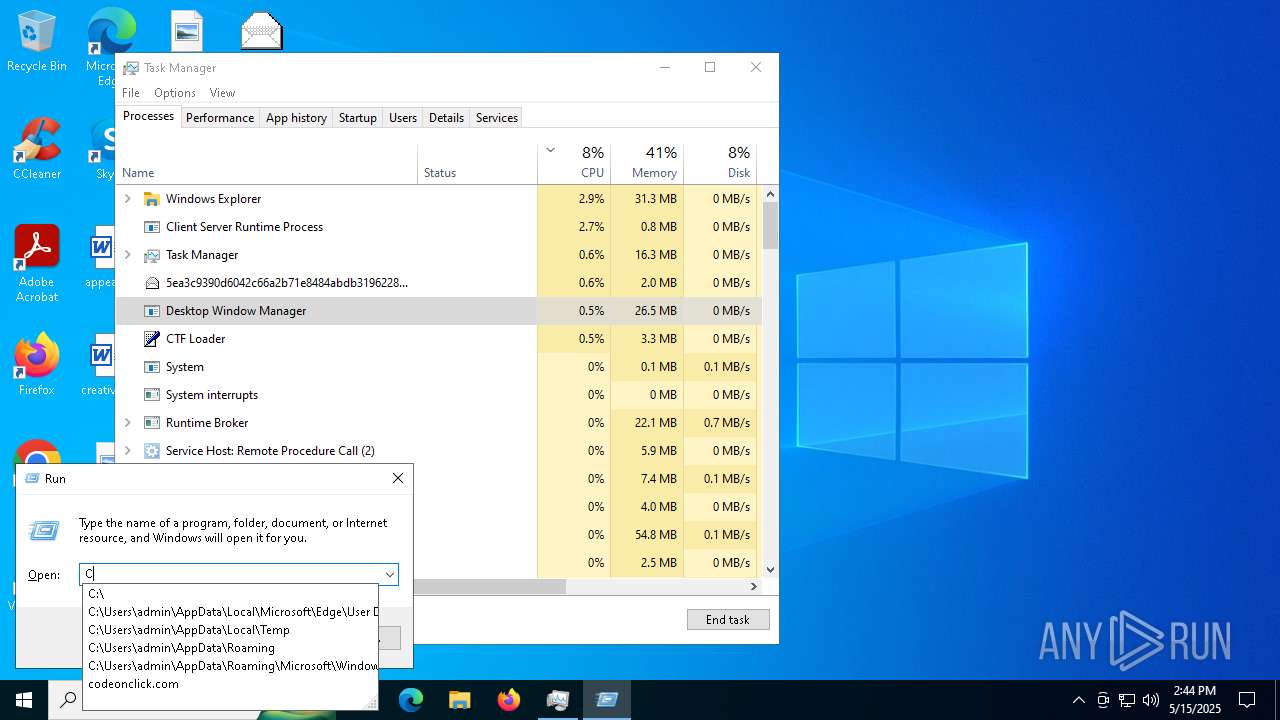This screenshot has width=1280, height=720.
Task: Click the Service Host gear icon
Action: (x=152, y=451)
